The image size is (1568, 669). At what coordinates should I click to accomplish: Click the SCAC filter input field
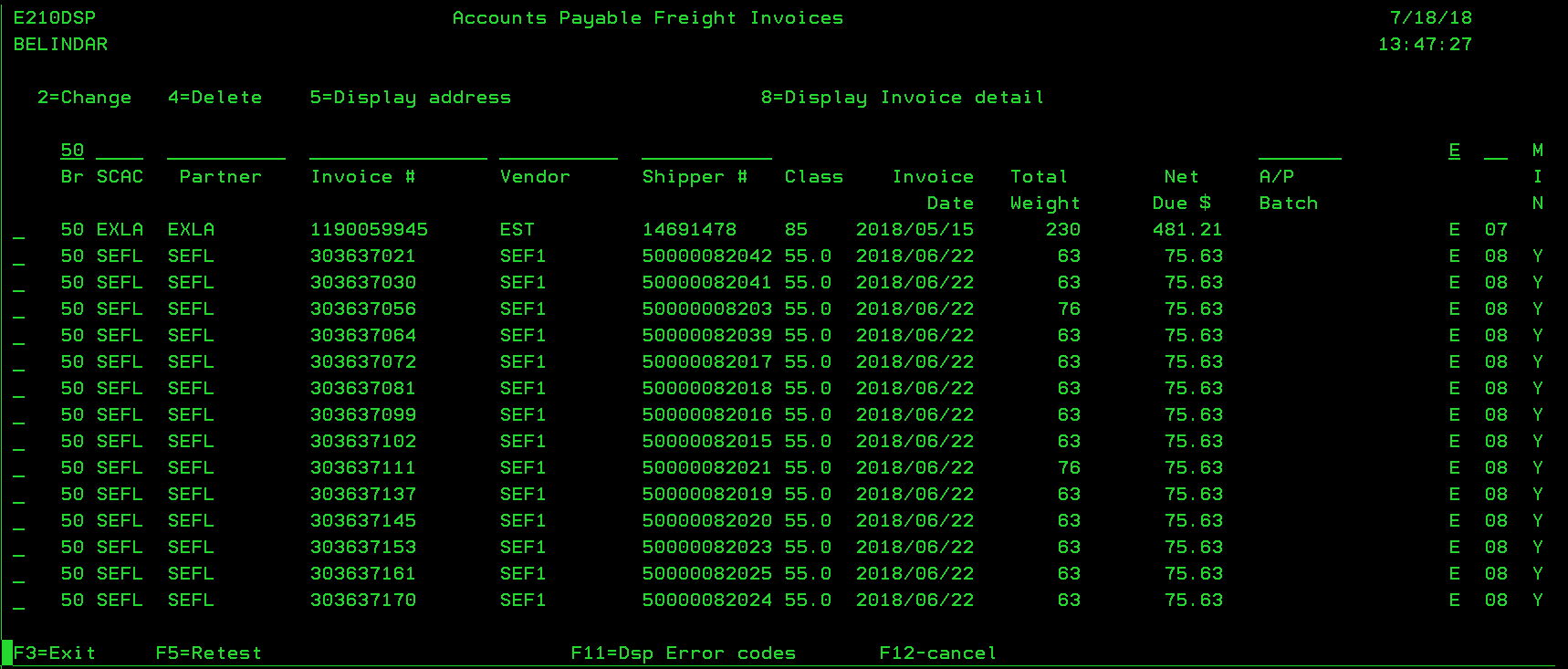click(120, 151)
